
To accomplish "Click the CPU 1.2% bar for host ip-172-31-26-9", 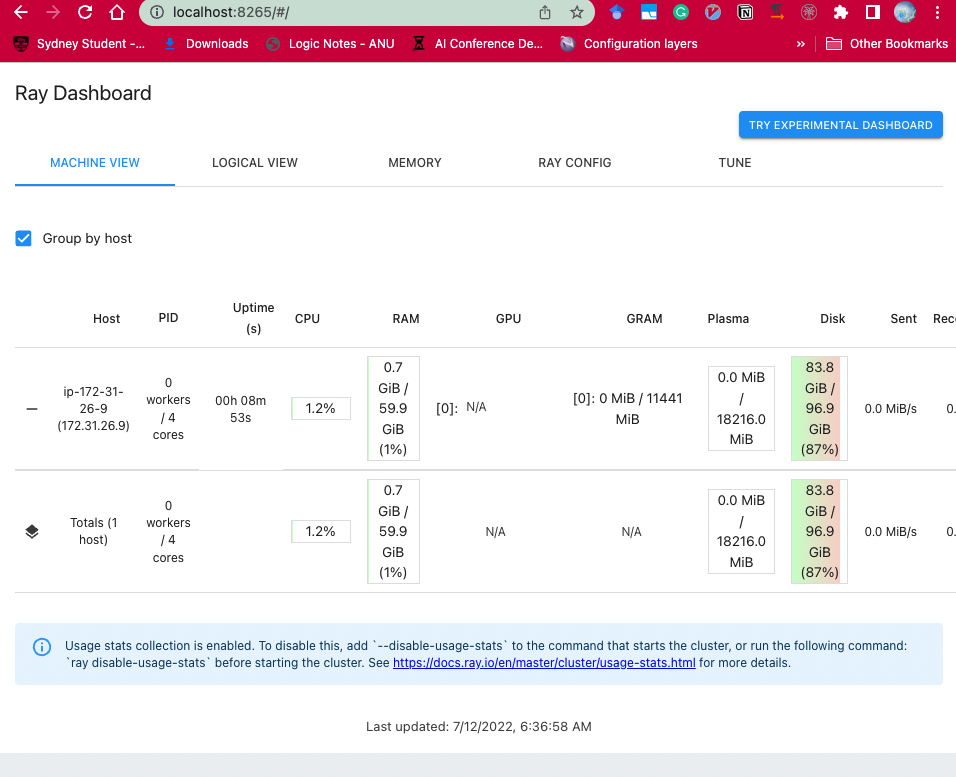I will (x=321, y=409).
